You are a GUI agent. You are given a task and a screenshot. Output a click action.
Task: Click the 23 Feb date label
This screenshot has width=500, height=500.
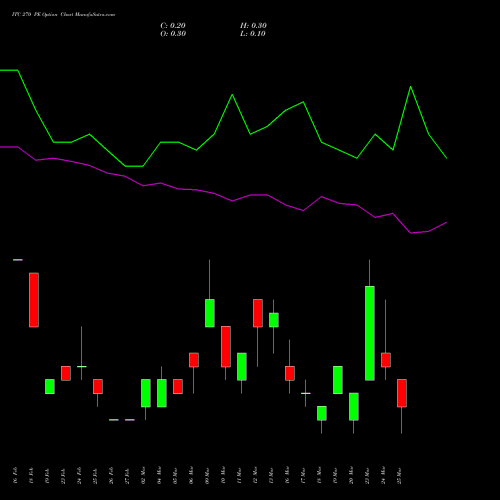point(63,475)
